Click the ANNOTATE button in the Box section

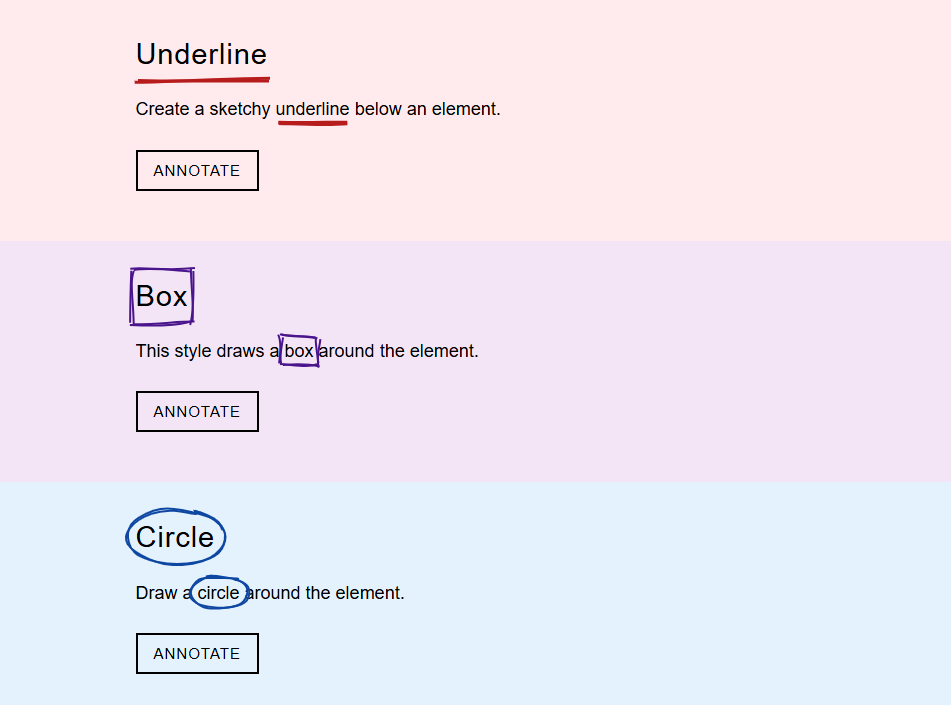point(196,411)
